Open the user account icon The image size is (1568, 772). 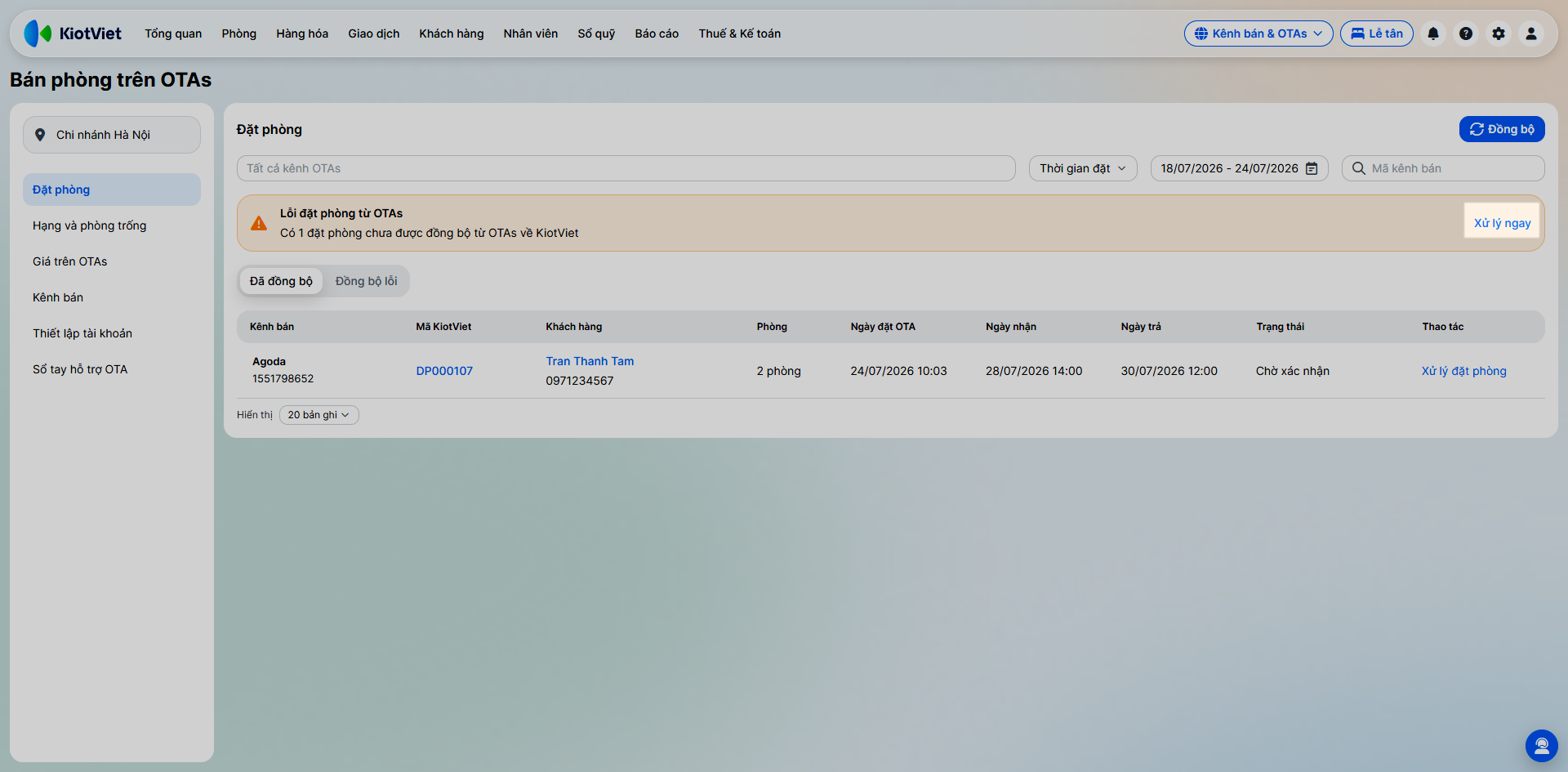1531,33
